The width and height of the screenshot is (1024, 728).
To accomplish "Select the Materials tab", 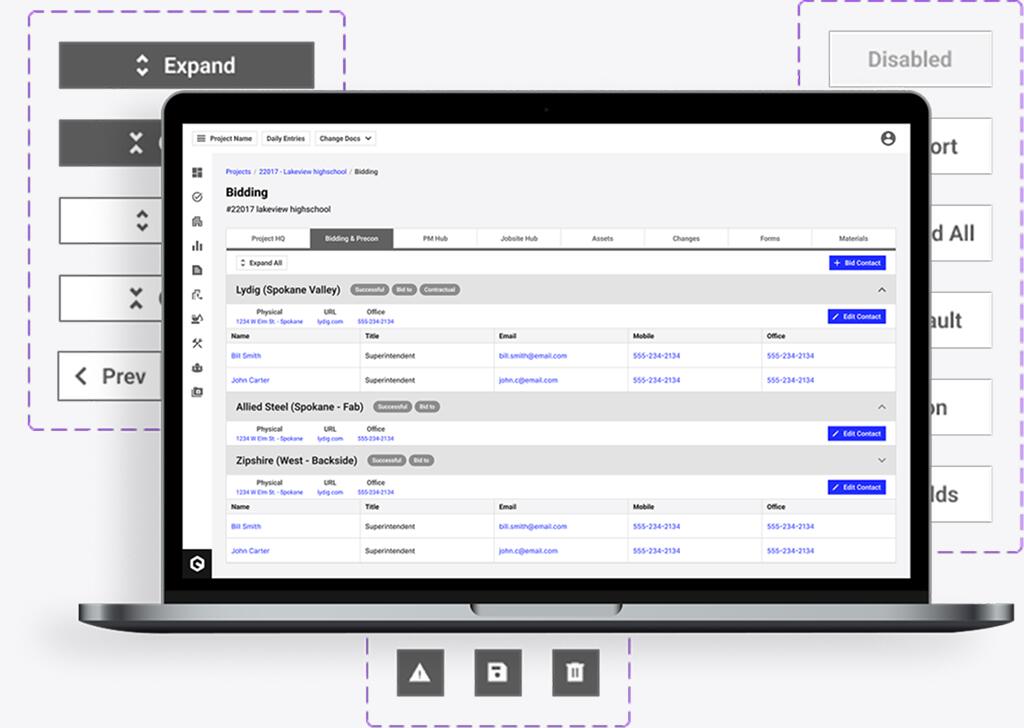I will click(853, 239).
